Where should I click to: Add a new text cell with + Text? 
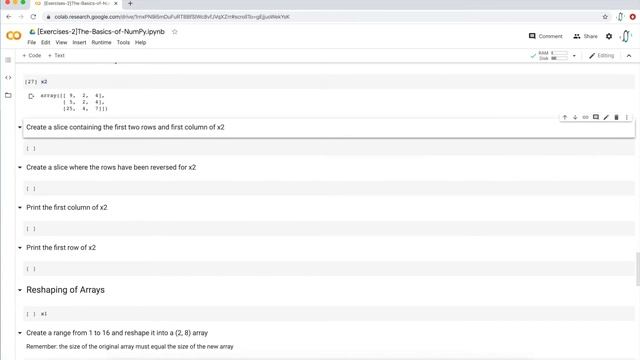point(56,56)
